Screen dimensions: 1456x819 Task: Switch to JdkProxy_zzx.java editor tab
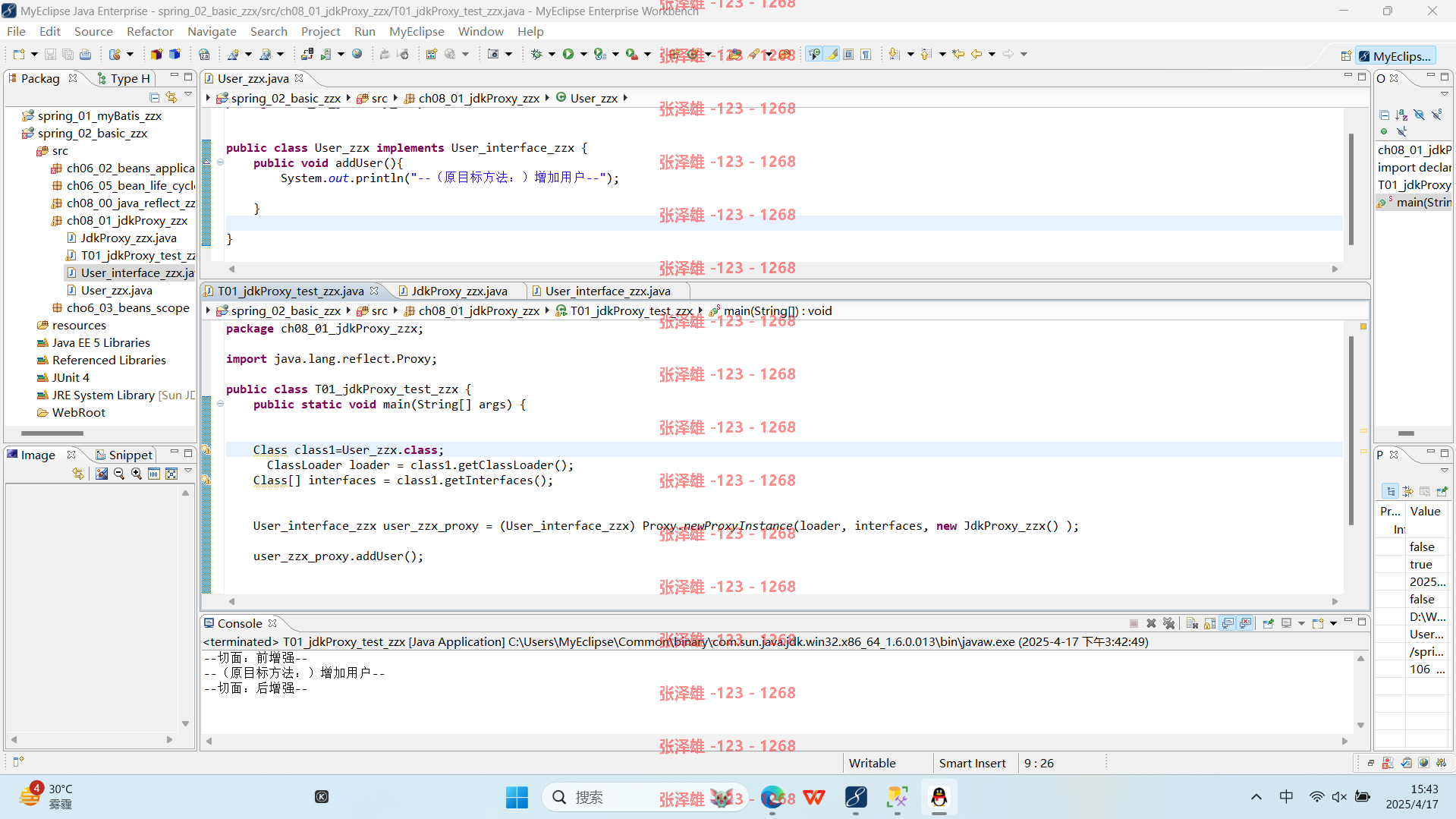click(459, 291)
